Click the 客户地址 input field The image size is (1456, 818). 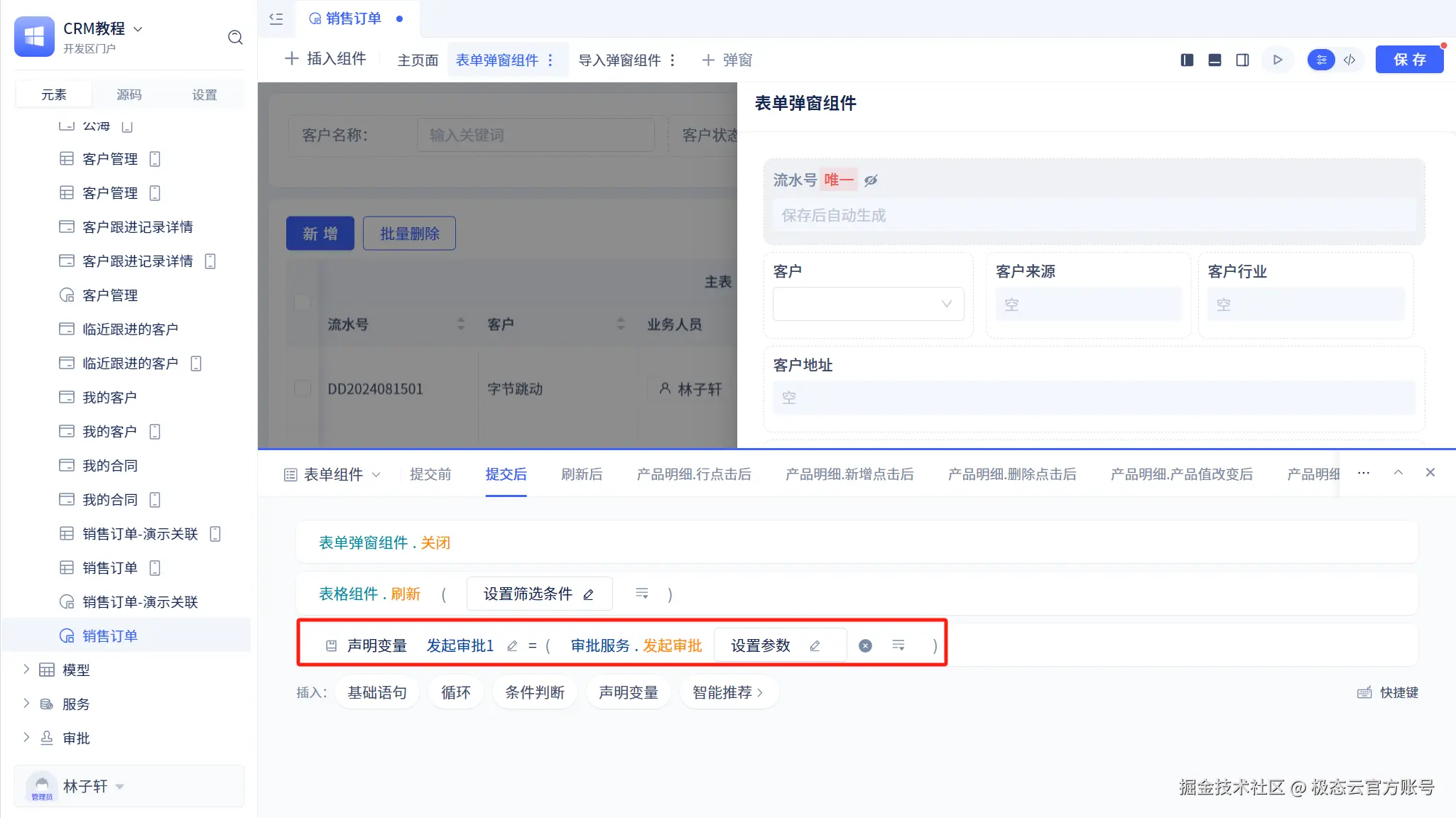click(x=1094, y=398)
